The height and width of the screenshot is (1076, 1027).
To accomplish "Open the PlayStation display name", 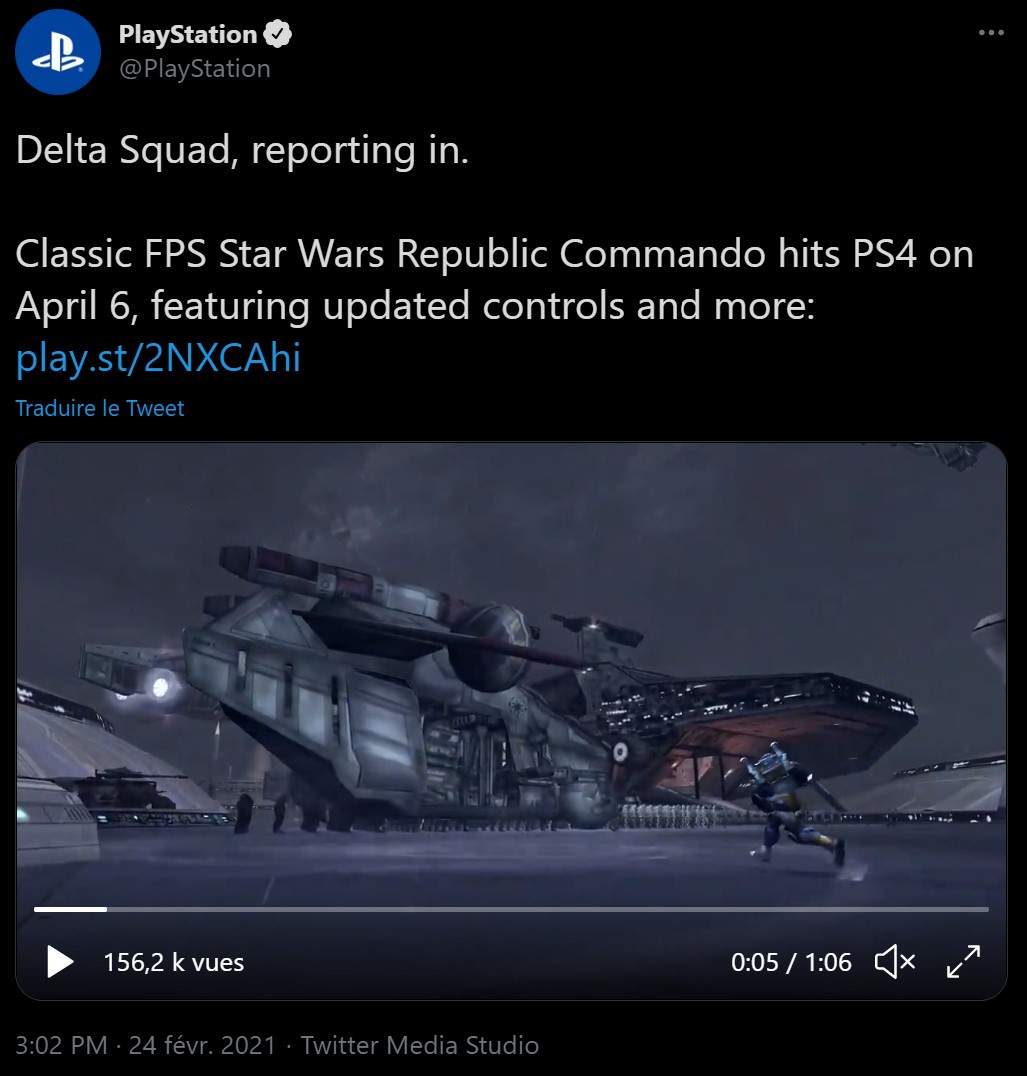I will [x=187, y=34].
